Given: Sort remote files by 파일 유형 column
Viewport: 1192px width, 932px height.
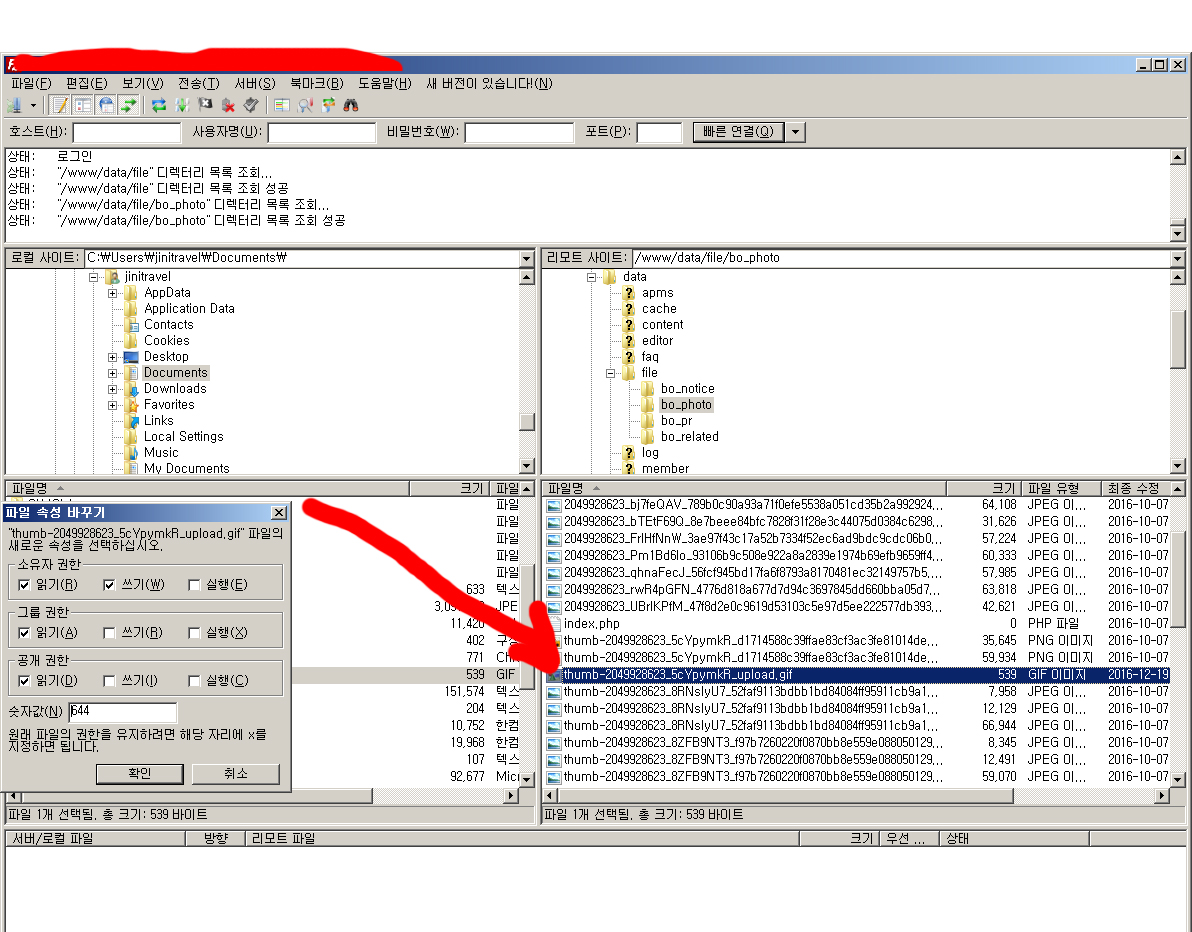Looking at the screenshot, I should [1061, 488].
